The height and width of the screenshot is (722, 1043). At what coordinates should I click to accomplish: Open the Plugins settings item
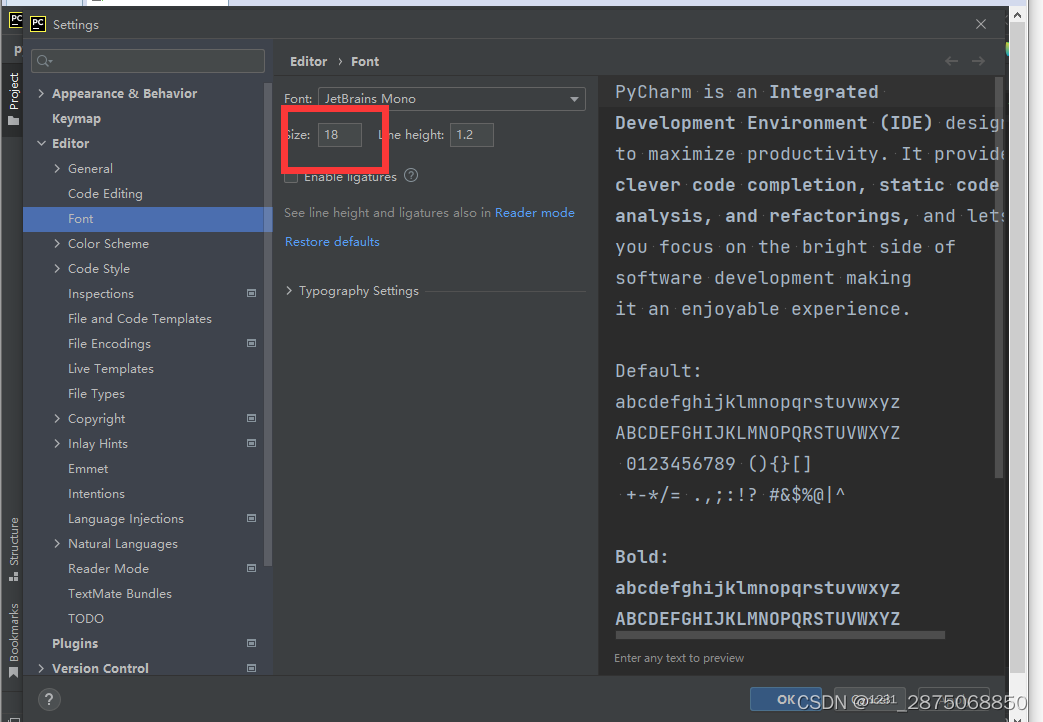pyautogui.click(x=75, y=643)
